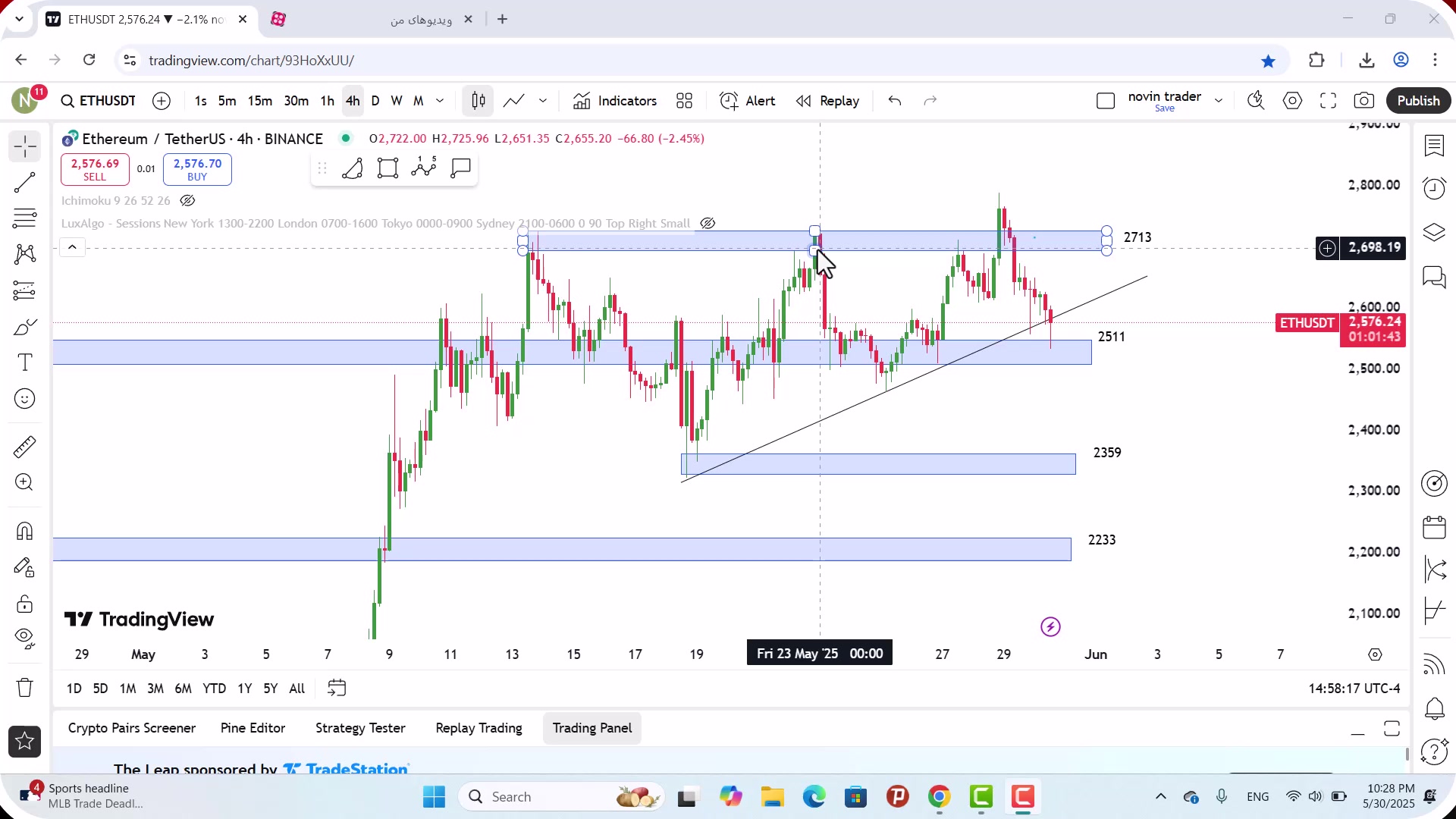Open watchlist panel in right sidebar

[x=1434, y=146]
